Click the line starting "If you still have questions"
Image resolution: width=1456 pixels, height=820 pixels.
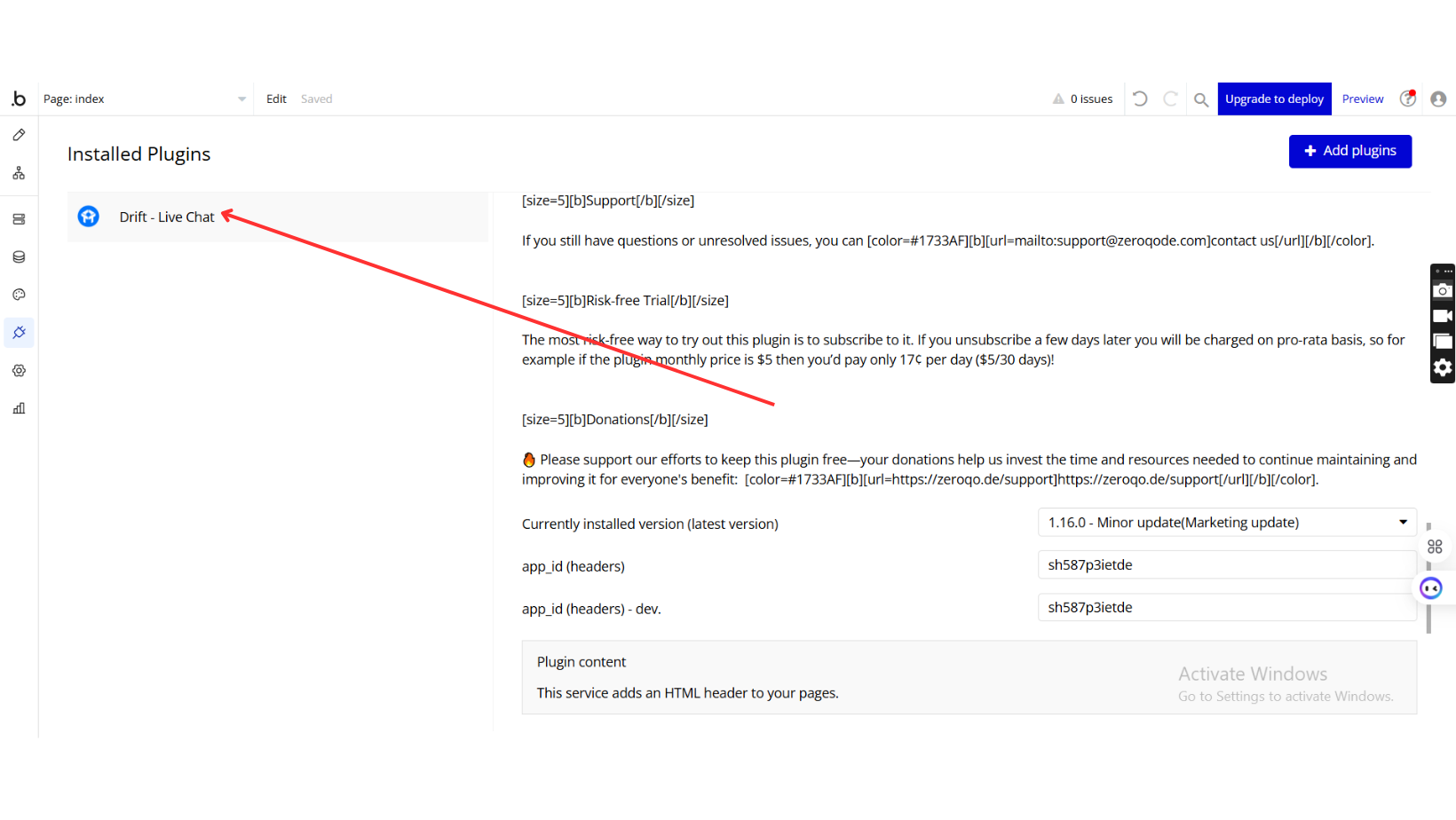point(948,240)
